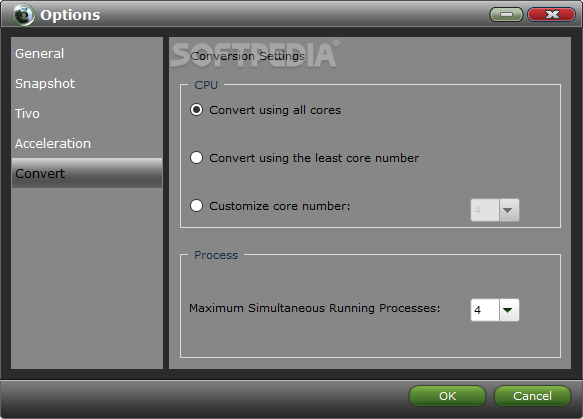The image size is (583, 419).
Task: Click Maximum Simultaneous Running Processes label
Action: click(315, 308)
